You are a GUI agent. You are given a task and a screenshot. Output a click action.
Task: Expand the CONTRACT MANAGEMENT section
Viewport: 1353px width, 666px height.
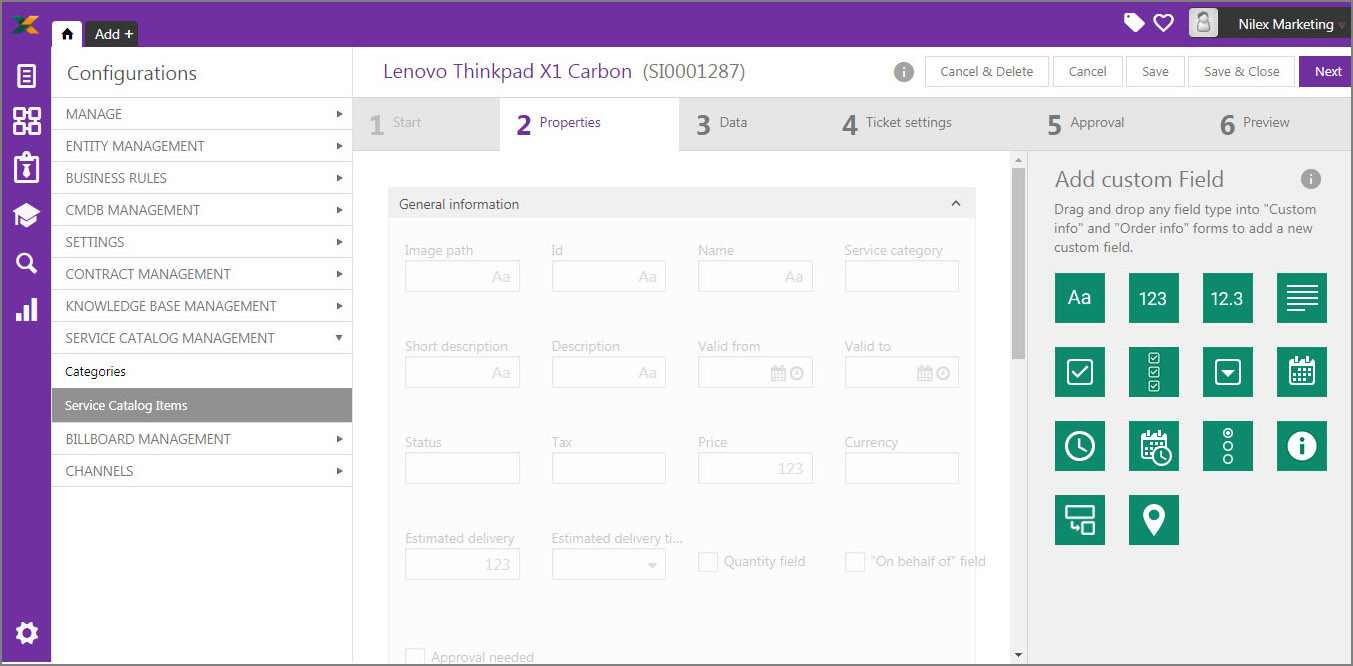(202, 274)
